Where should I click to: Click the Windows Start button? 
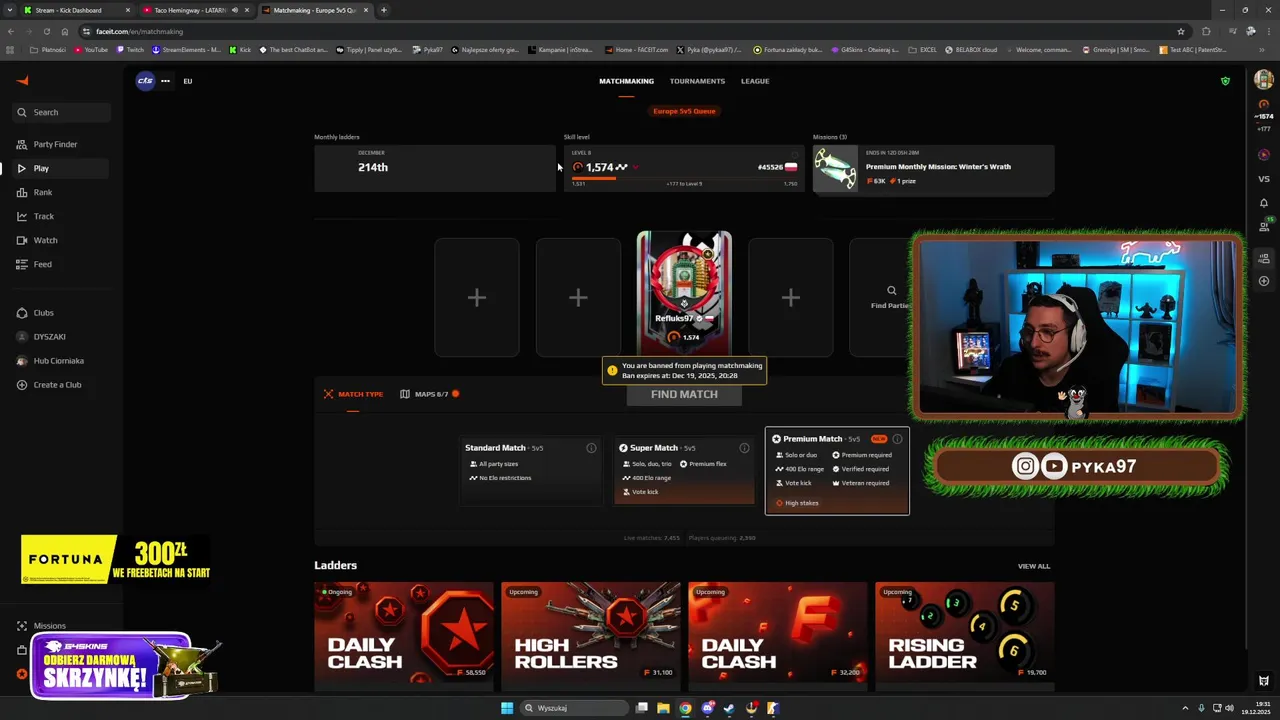pos(507,708)
